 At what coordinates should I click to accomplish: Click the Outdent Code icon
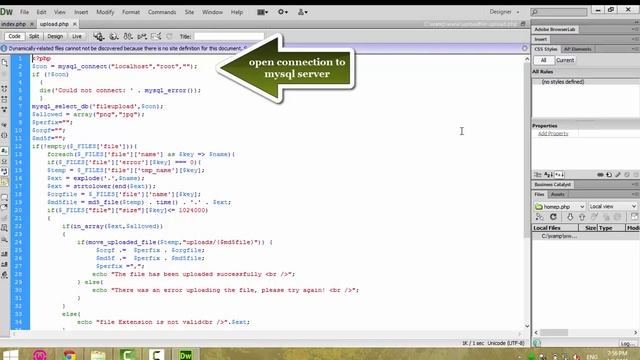(x=4, y=264)
